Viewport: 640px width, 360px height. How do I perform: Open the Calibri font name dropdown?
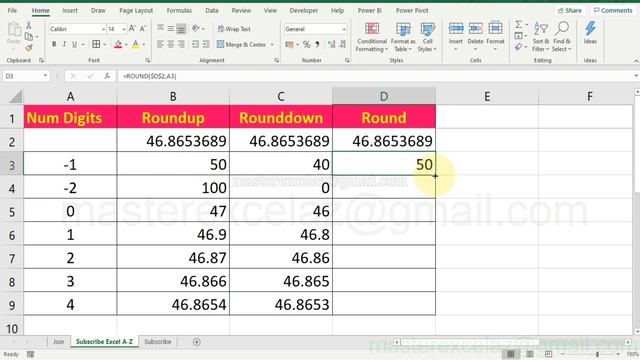point(103,29)
